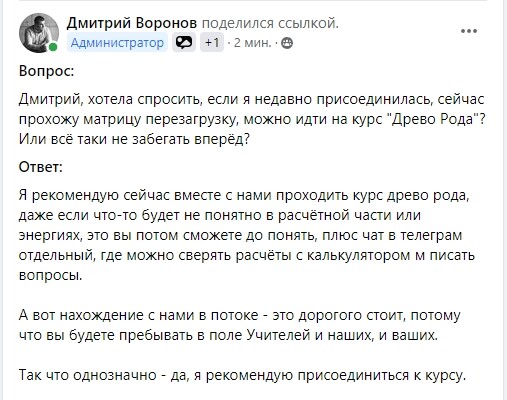Click the text поделился ссылкой
Viewport: 507px width, 400px height.
pos(270,23)
